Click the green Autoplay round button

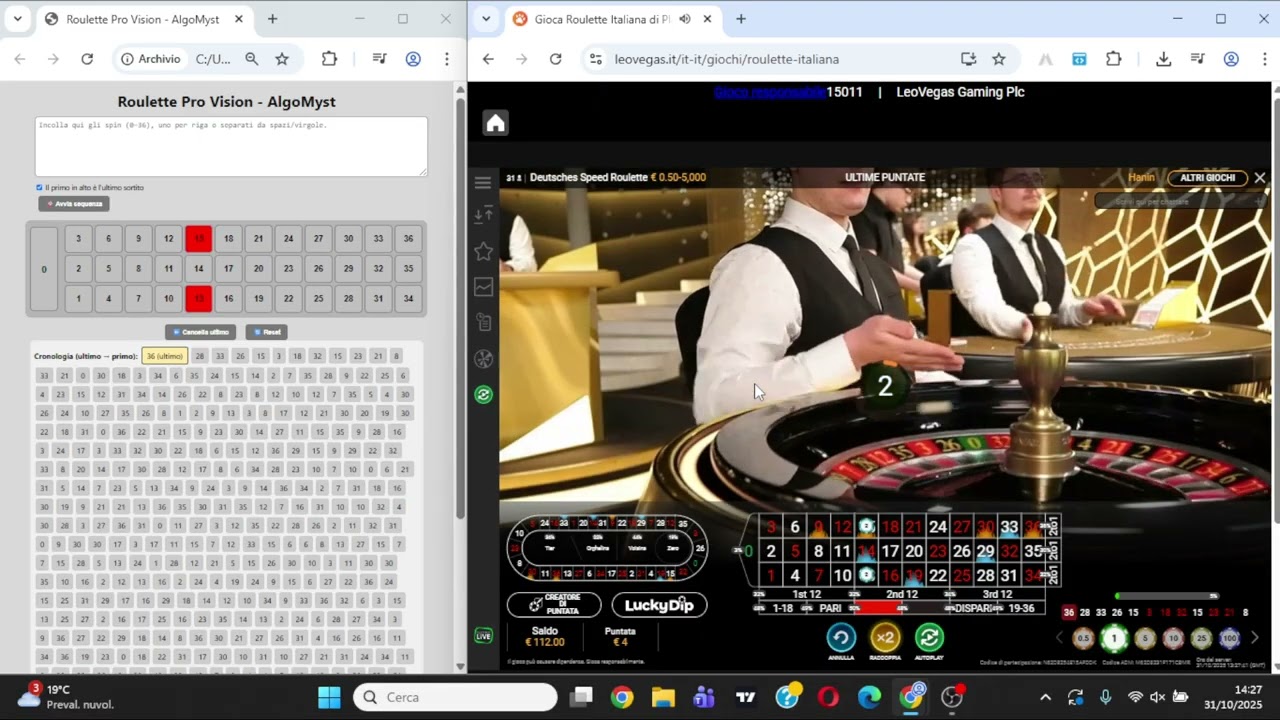point(929,637)
